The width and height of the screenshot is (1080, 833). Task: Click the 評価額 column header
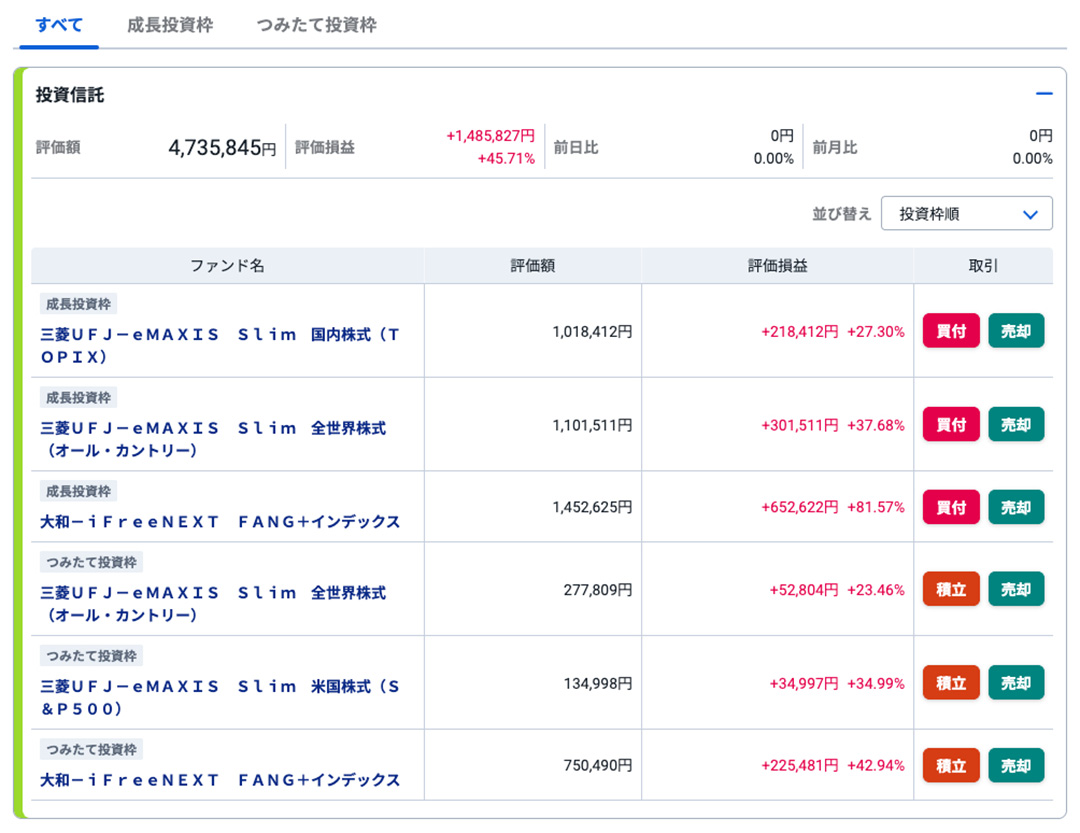pos(532,266)
